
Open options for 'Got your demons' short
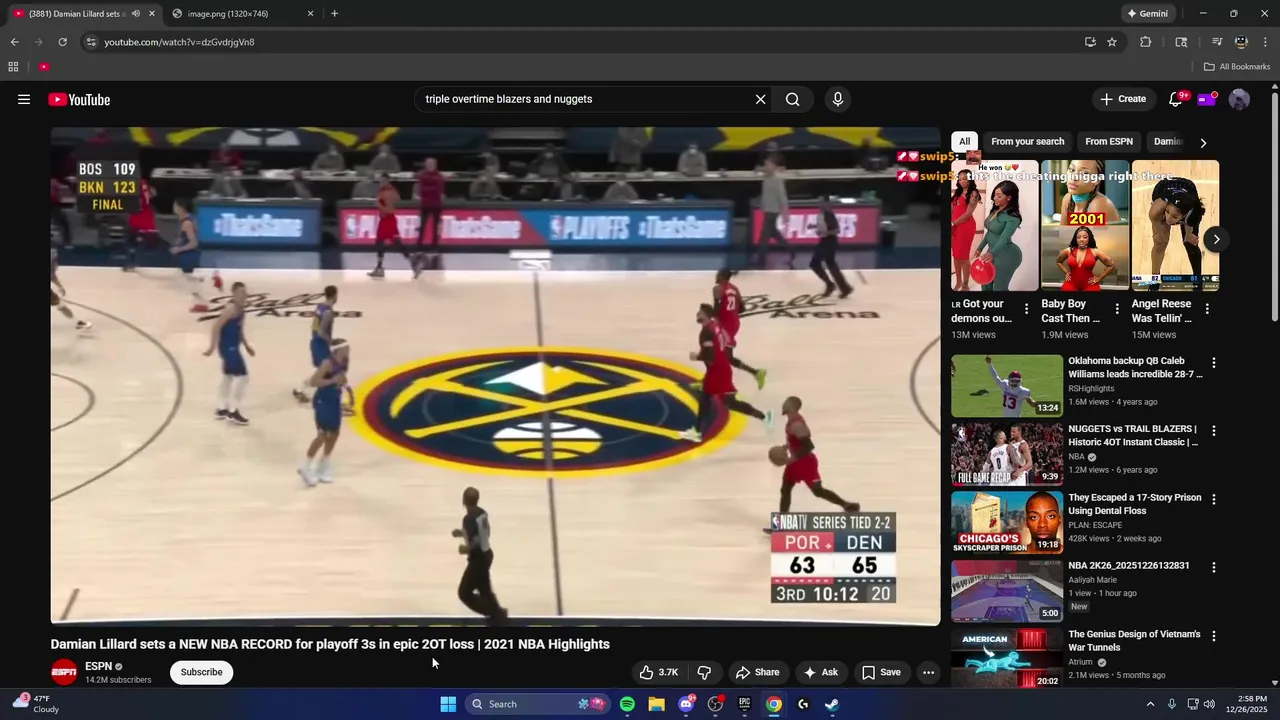pos(1026,309)
